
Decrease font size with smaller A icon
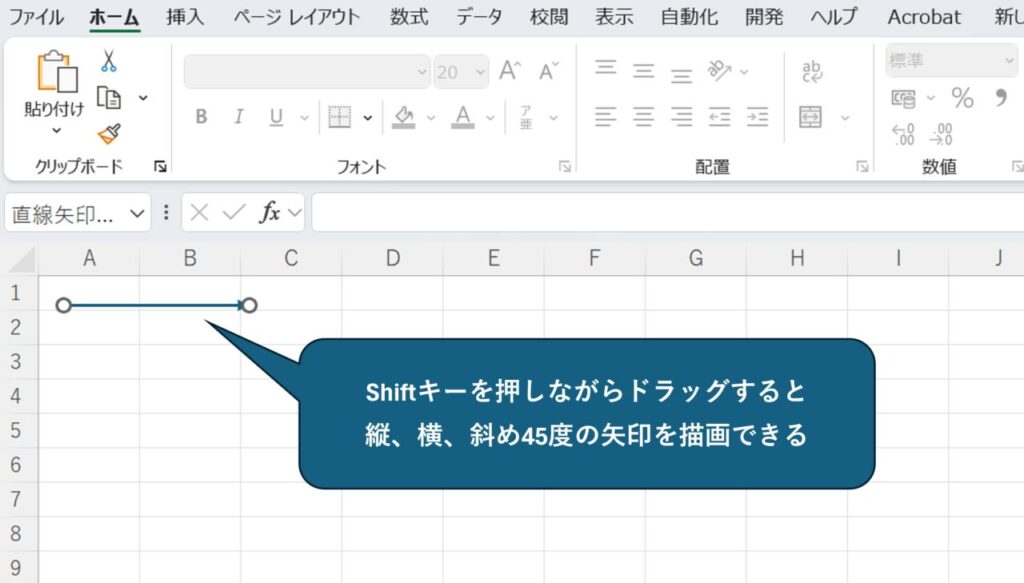point(549,71)
